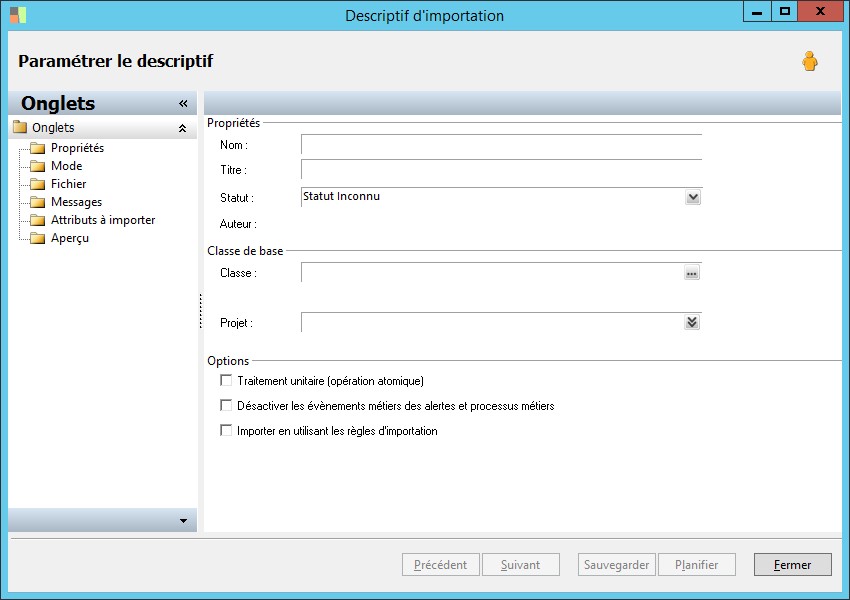Click the Attributs à importer folder icon

coord(38,221)
